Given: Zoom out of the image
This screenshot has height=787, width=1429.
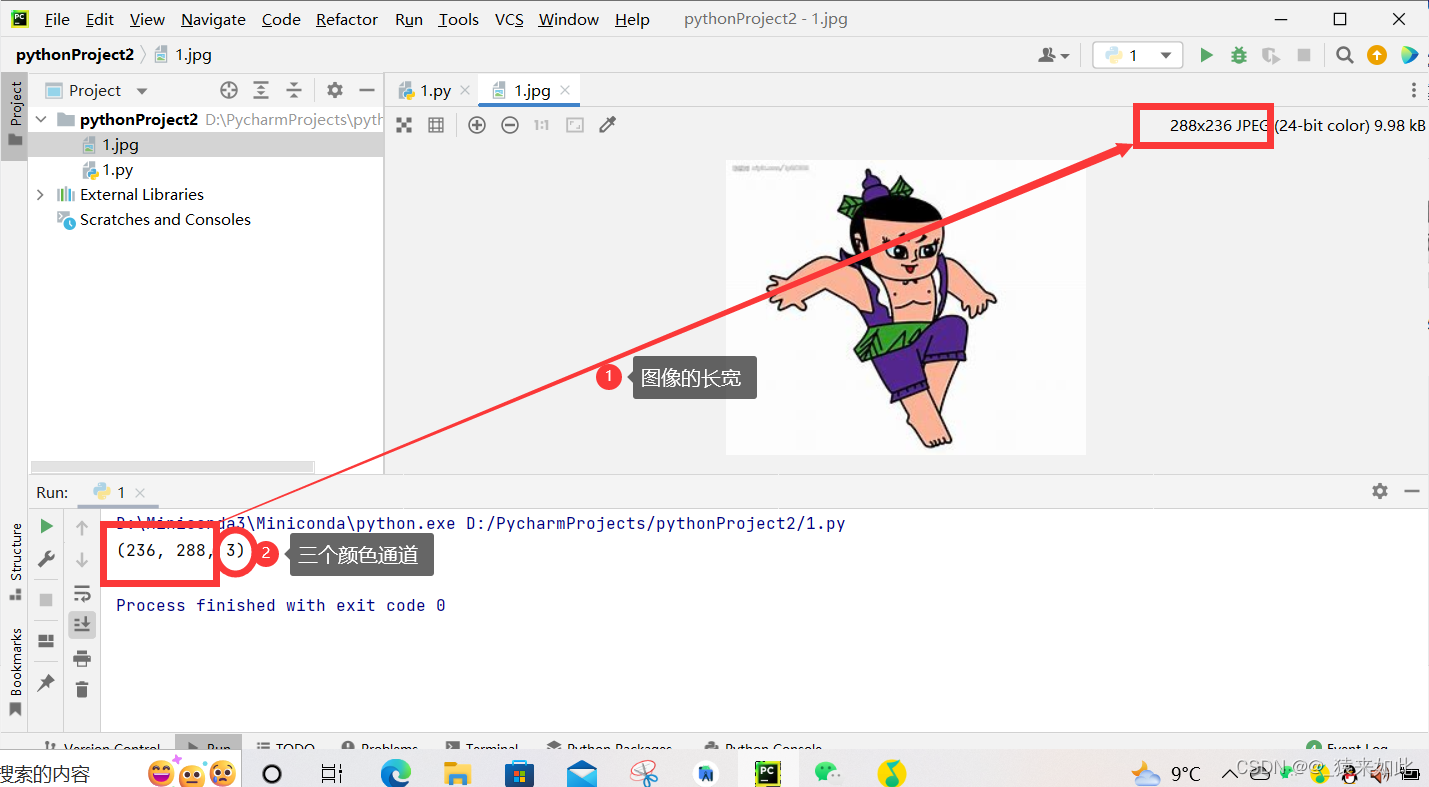Looking at the screenshot, I should [x=510, y=125].
